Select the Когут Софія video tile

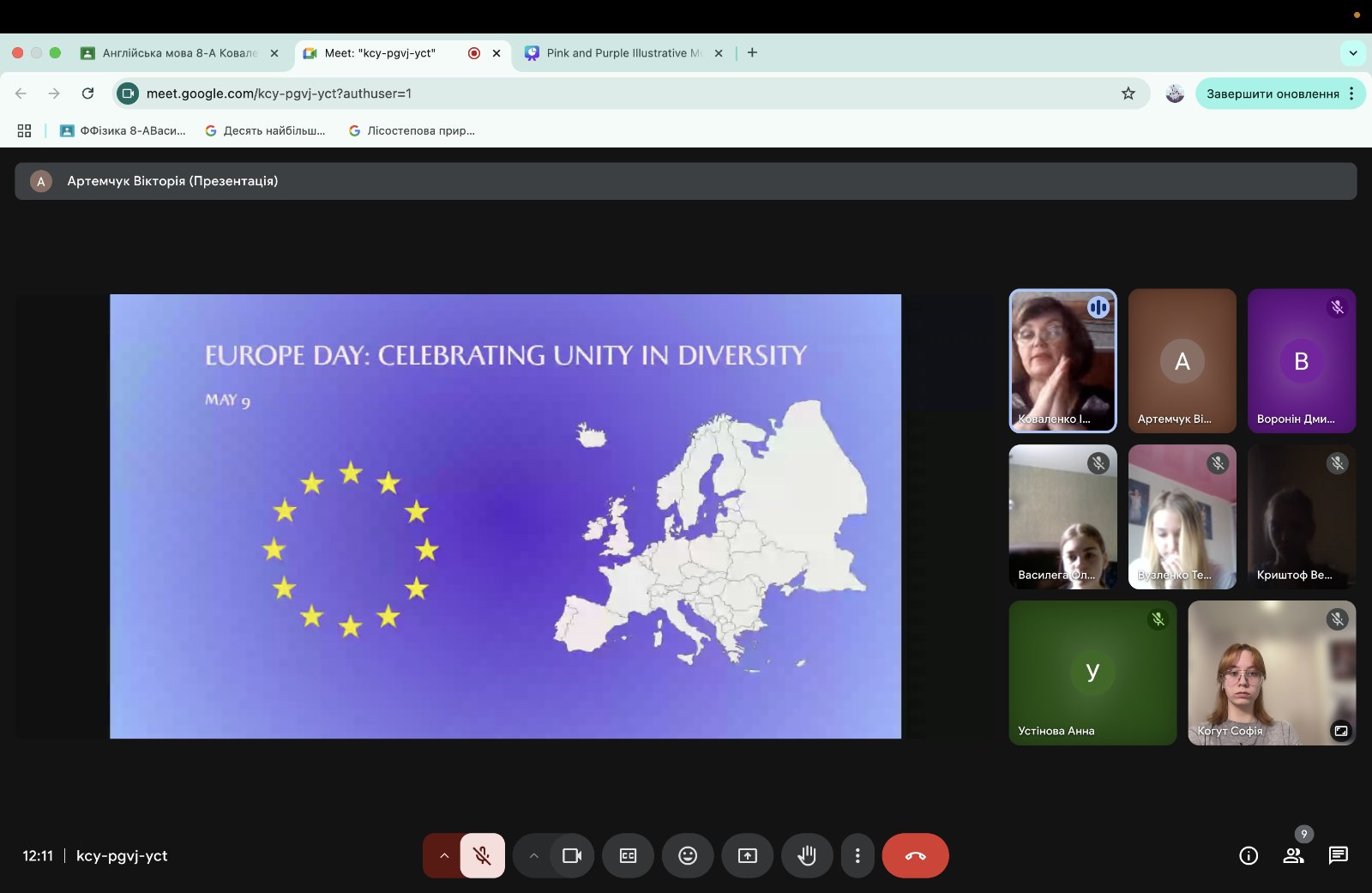(x=1271, y=673)
